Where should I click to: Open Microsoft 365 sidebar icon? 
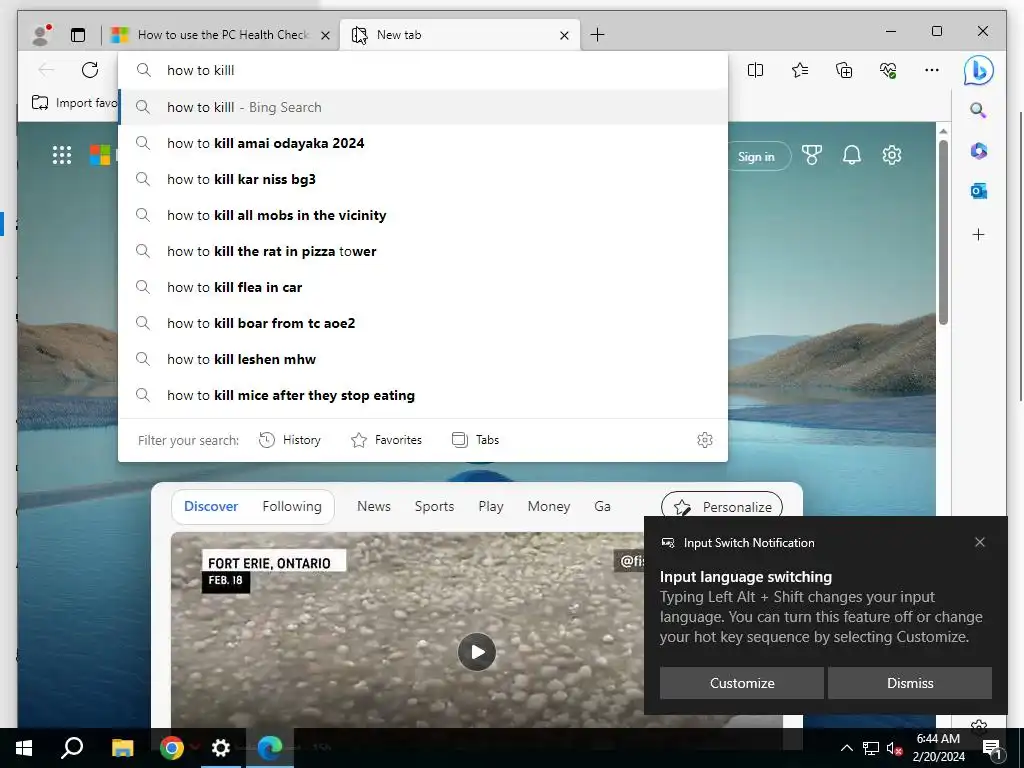click(x=978, y=151)
